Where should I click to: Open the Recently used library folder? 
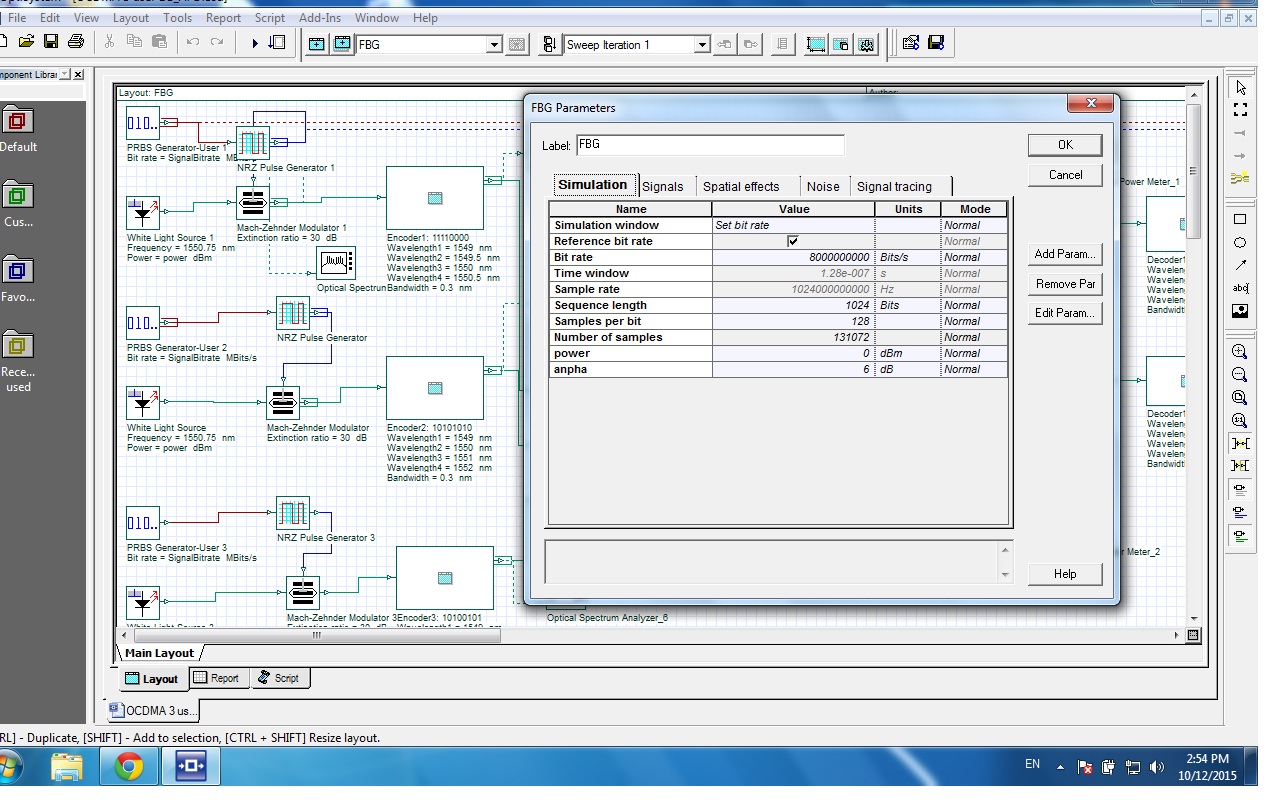(18, 347)
